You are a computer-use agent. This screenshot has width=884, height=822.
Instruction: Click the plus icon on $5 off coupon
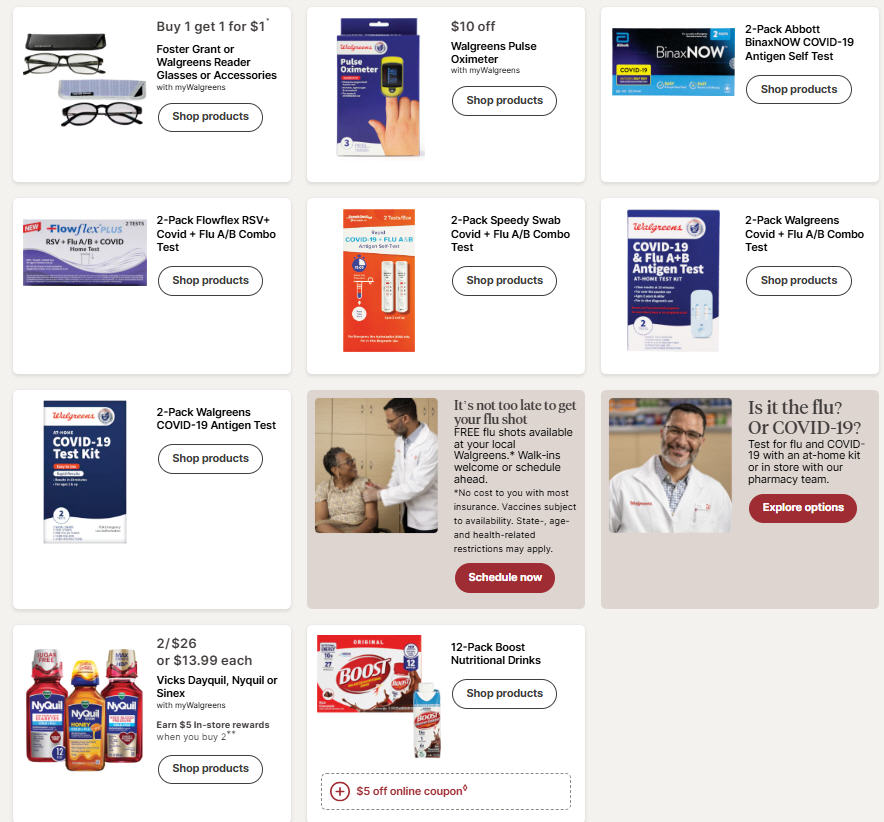[x=339, y=792]
